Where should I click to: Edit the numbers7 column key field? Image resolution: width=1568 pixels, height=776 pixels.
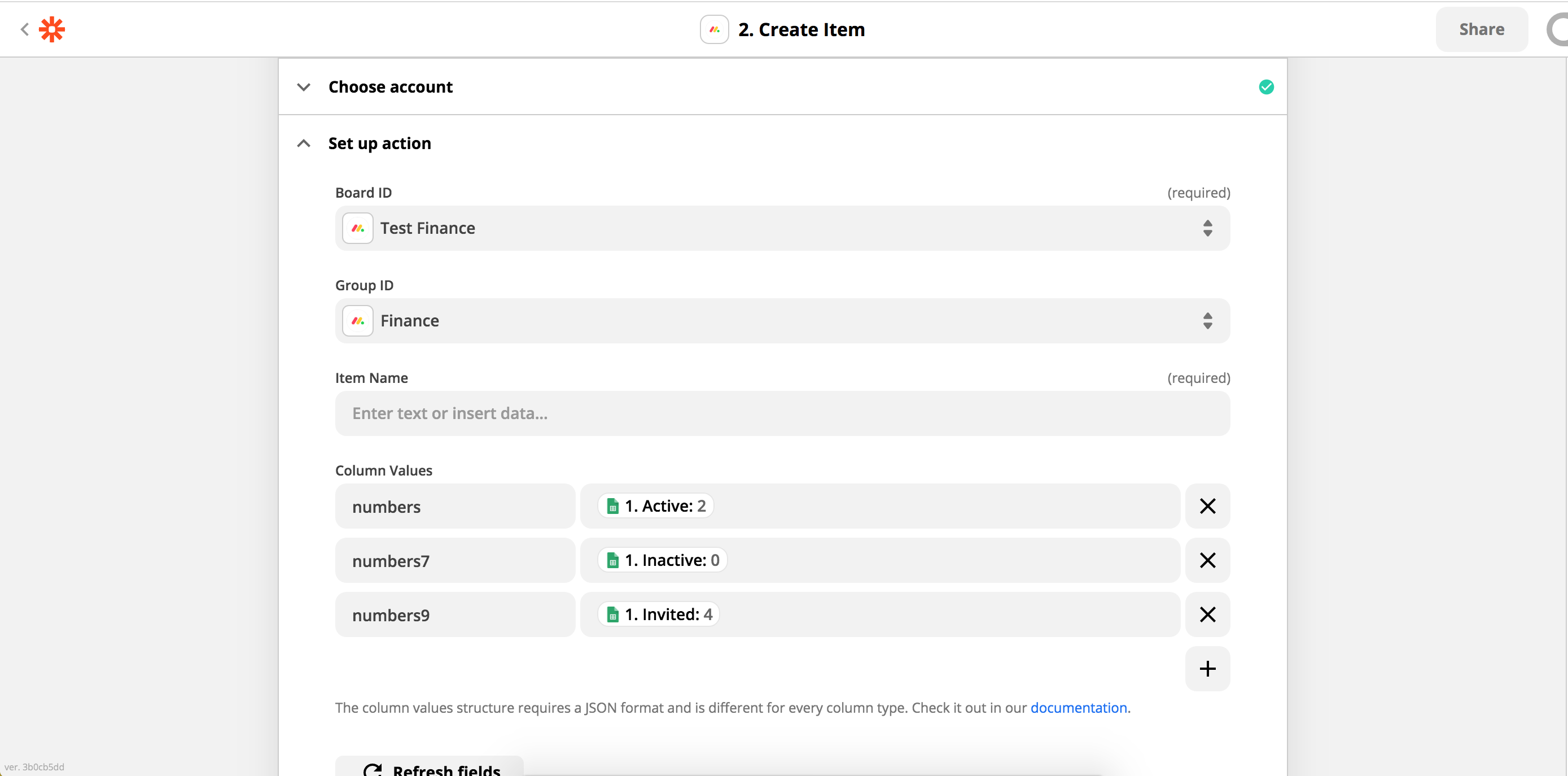[x=455, y=560]
